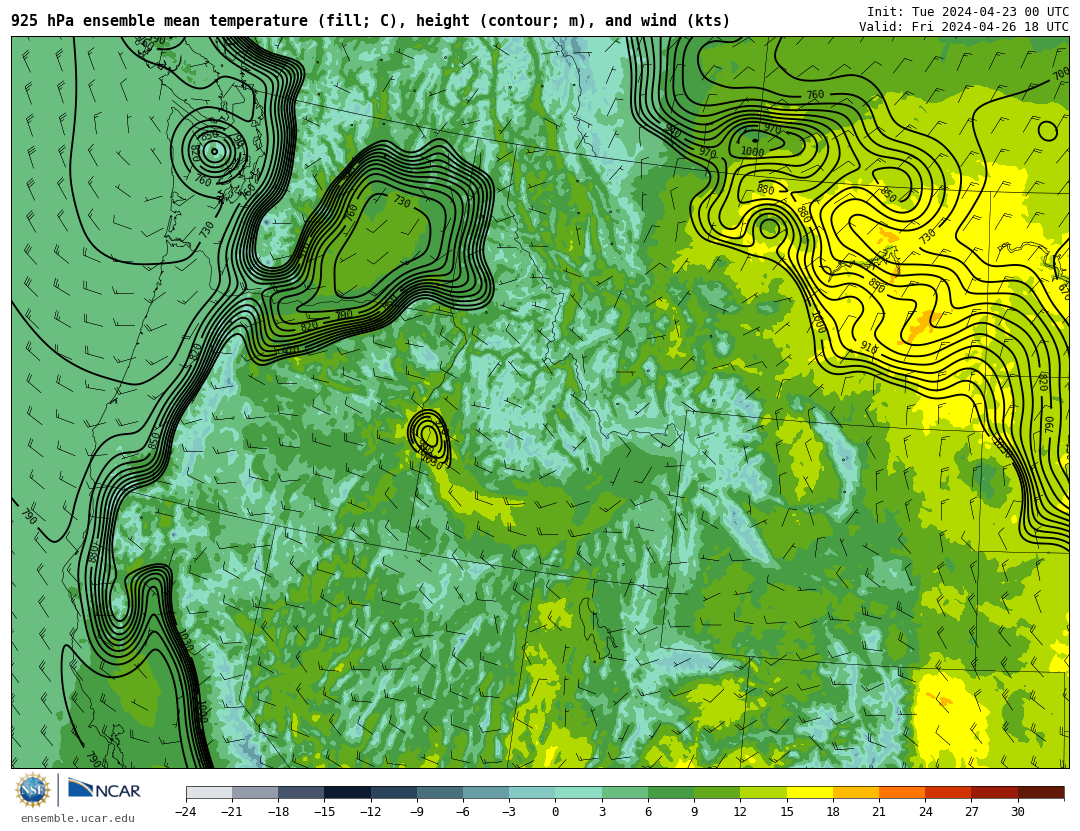Click the small circular contour in the top-right corner
This screenshot has height=831, width=1080.
coord(1048,131)
